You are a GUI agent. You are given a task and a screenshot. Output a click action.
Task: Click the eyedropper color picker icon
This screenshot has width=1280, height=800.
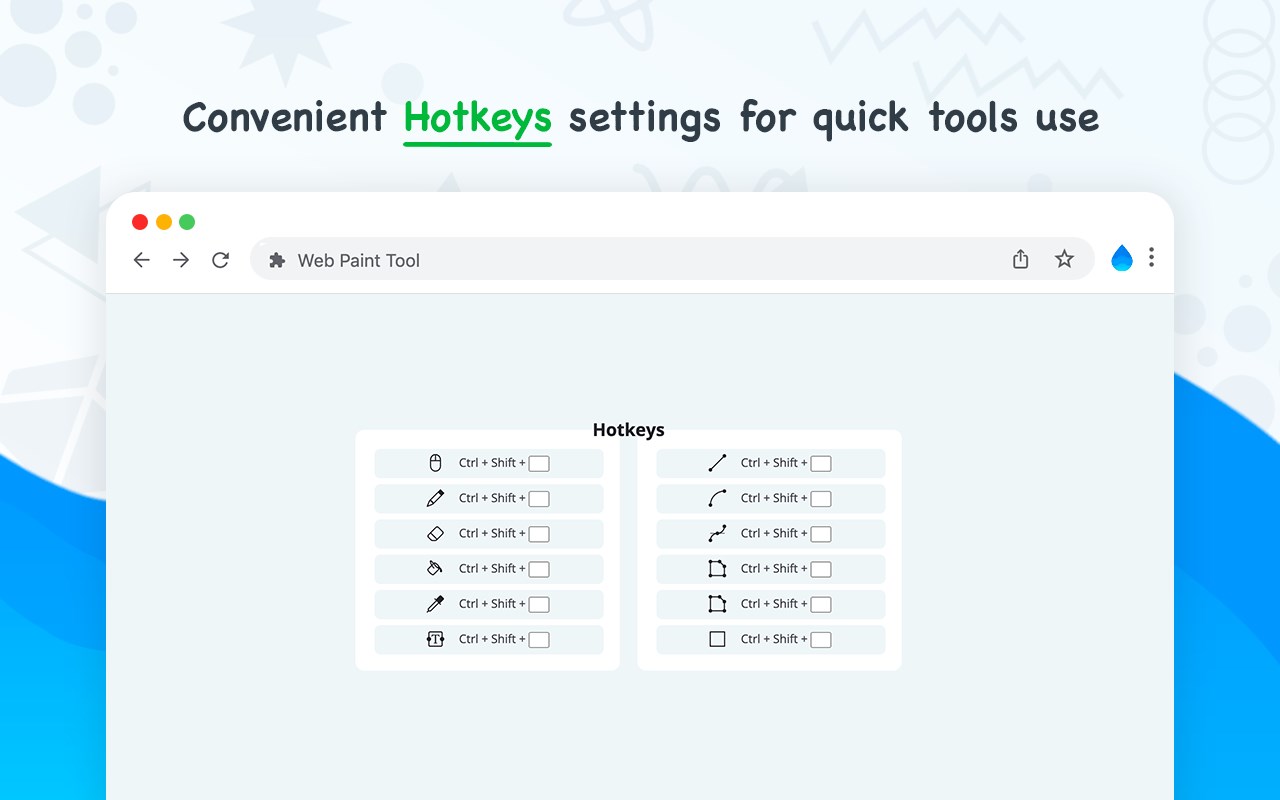(x=435, y=604)
